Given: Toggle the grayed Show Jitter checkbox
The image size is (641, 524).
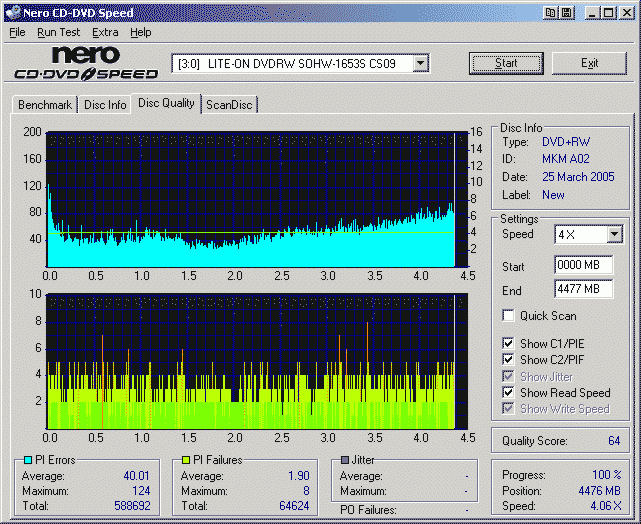Looking at the screenshot, I should (508, 376).
